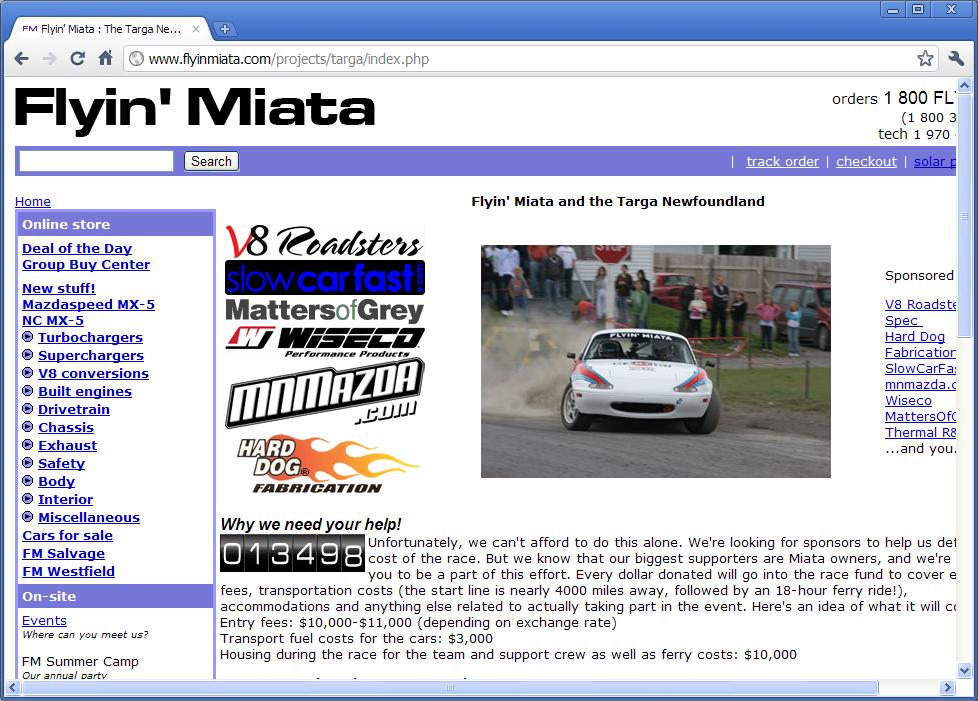The image size is (978, 701).
Task: Bookmark this page with the star icon
Action: [x=925, y=59]
